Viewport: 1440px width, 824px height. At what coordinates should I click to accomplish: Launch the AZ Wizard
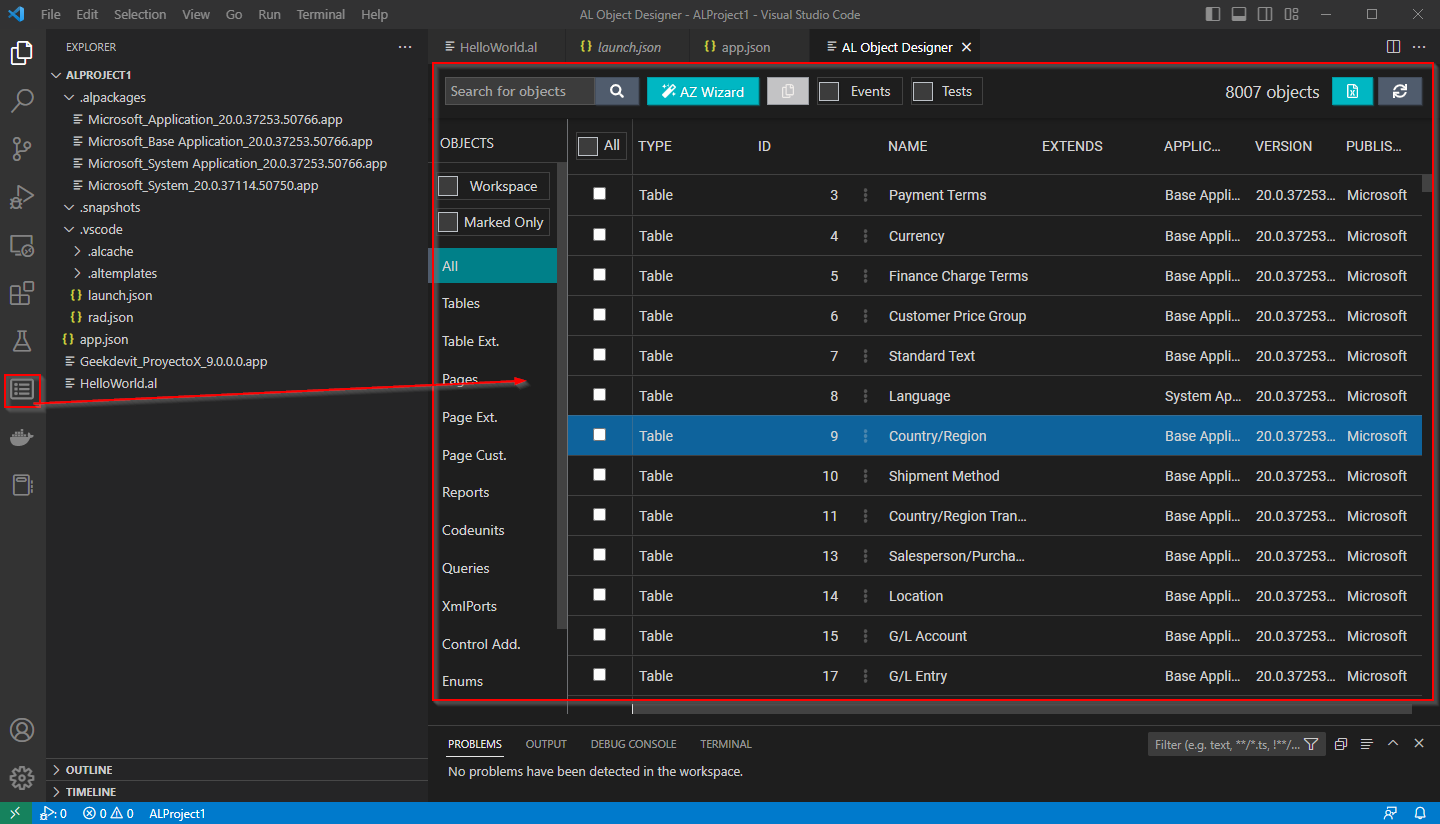tap(703, 91)
